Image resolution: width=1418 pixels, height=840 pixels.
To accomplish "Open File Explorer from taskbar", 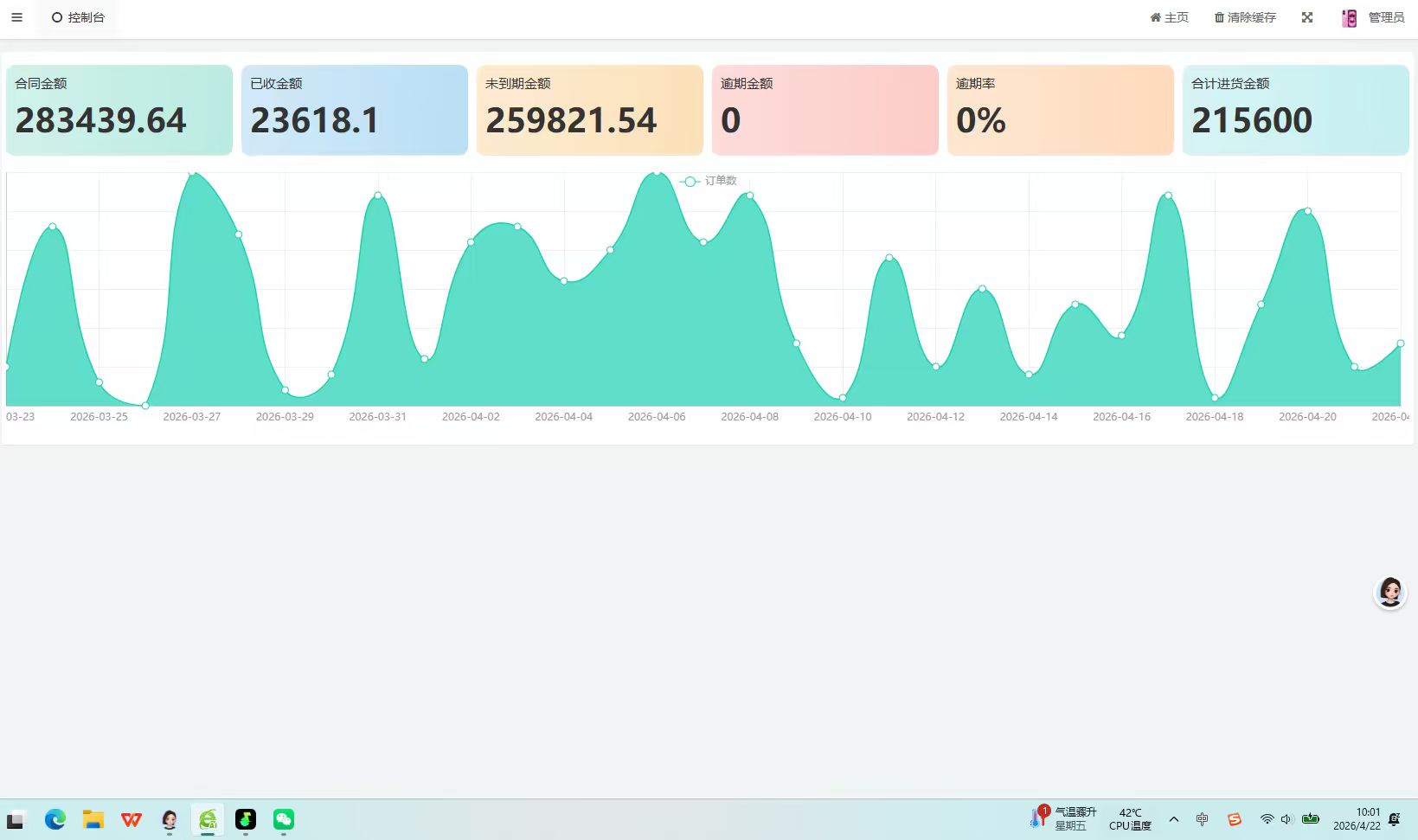I will 93,819.
